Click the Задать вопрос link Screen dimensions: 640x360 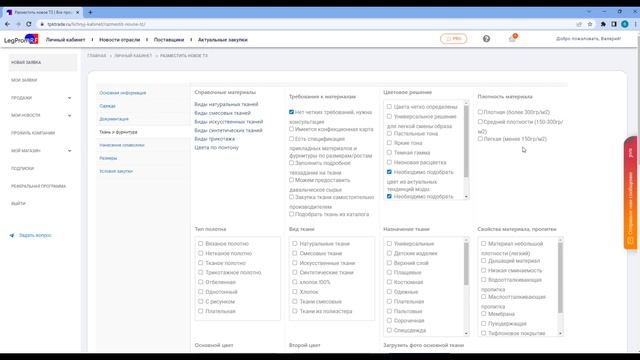click(35, 236)
